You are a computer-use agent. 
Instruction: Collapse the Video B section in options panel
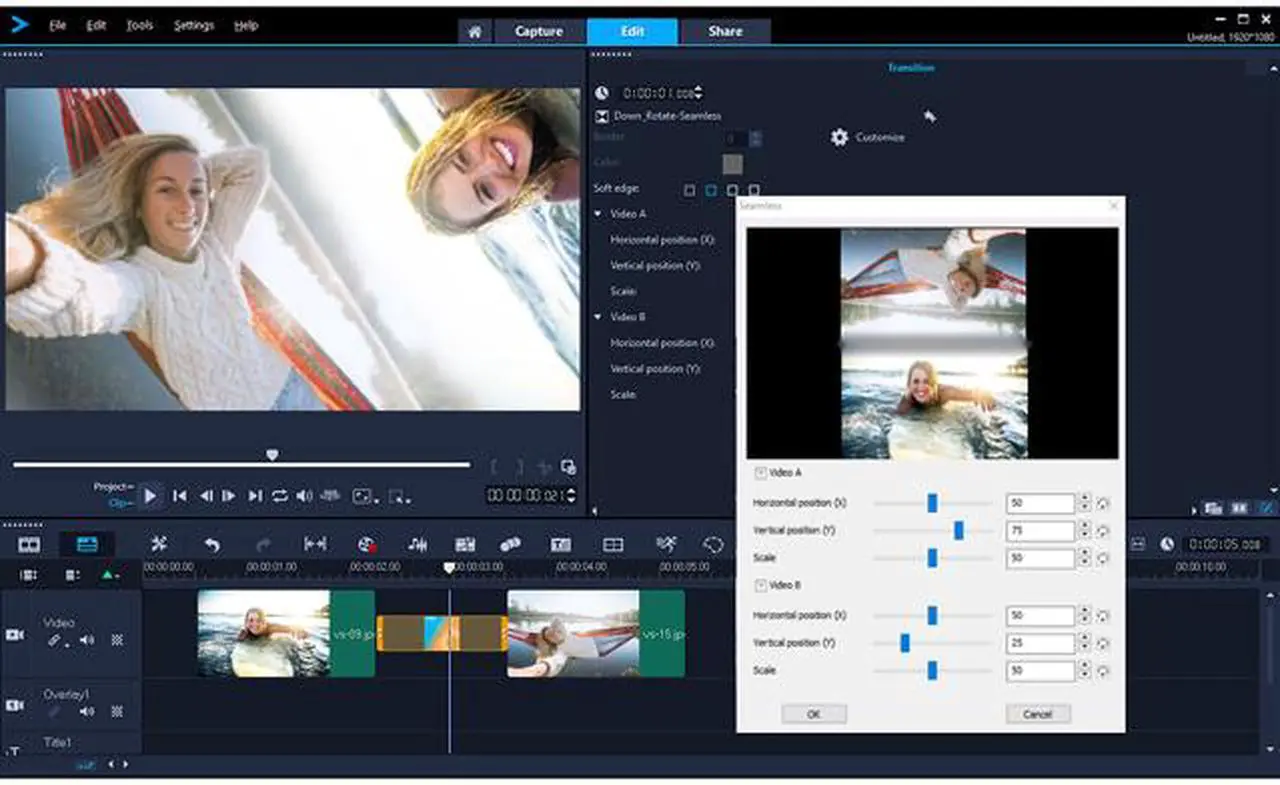tap(599, 317)
